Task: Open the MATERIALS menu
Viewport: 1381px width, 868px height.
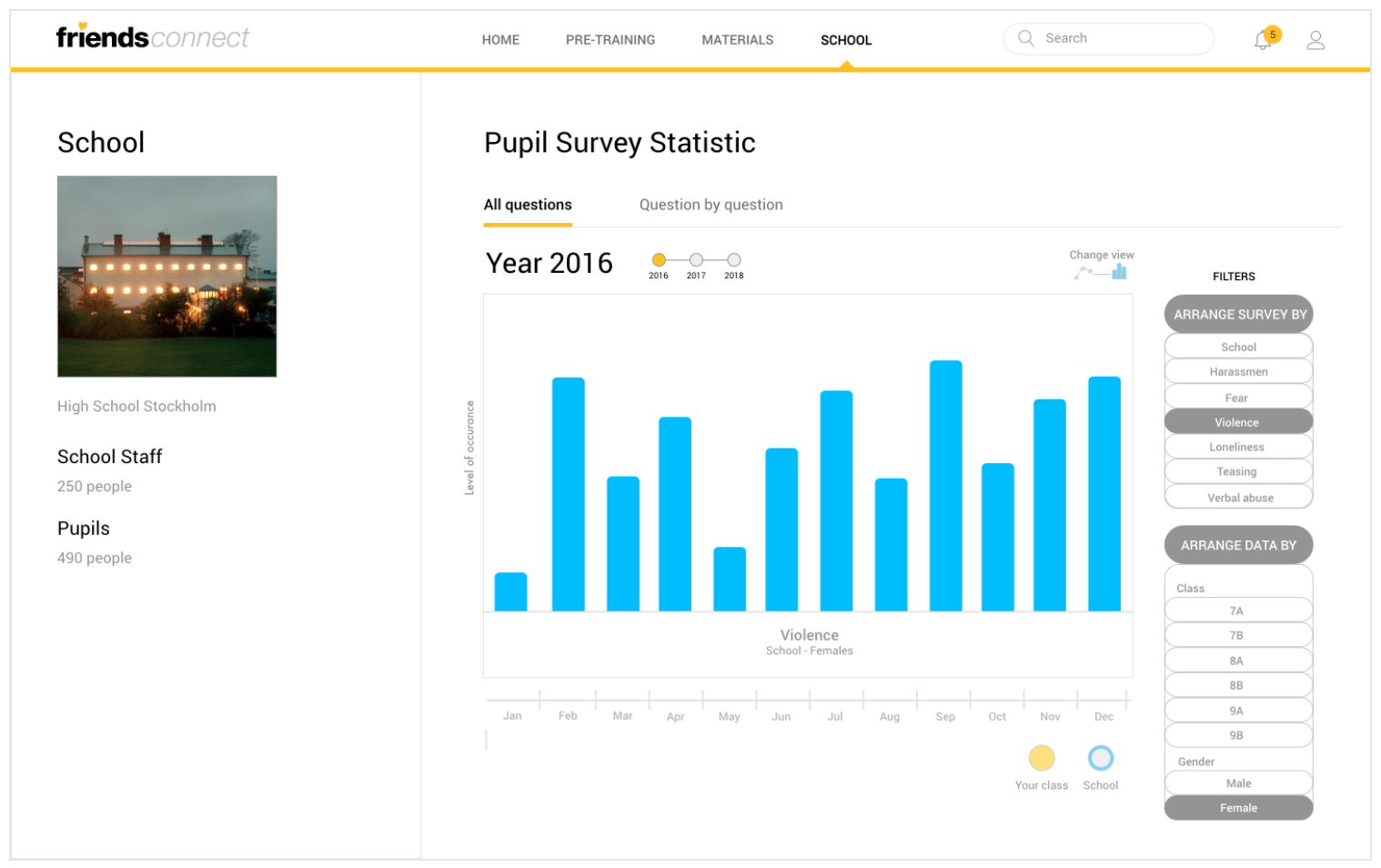Action: (738, 40)
